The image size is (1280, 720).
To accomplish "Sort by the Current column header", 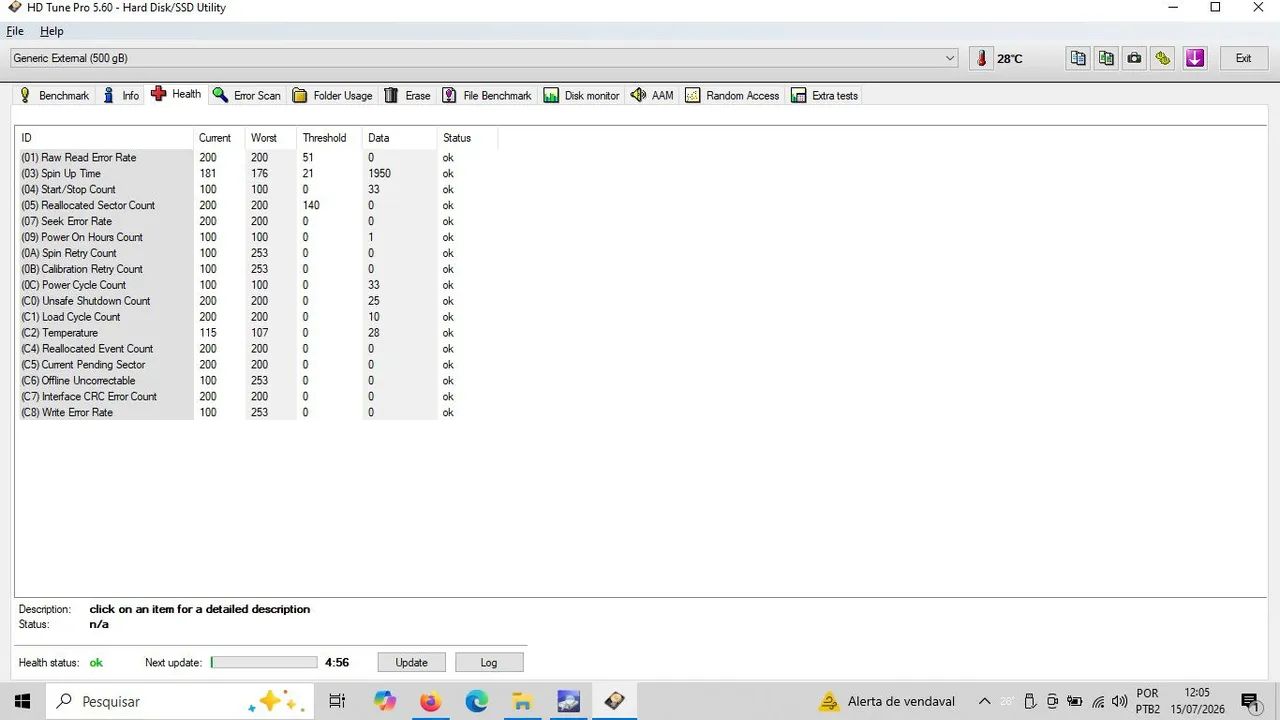I will click(219, 138).
